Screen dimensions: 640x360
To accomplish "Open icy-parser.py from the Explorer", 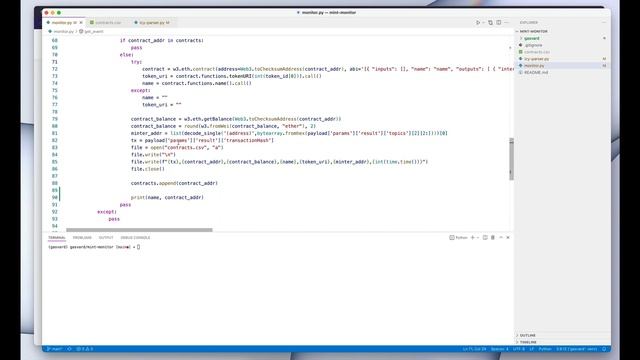I will 536,59.
